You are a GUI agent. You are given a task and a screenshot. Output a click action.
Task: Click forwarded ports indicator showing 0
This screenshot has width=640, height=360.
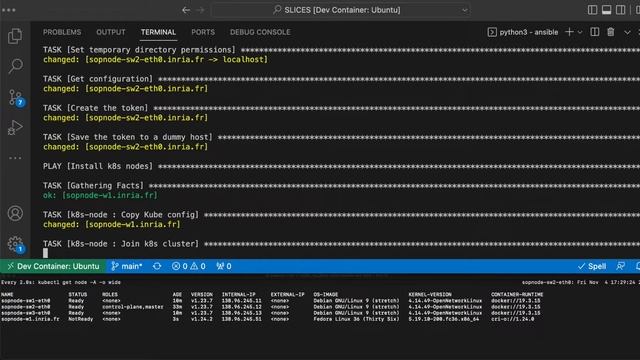pyautogui.click(x=224, y=266)
